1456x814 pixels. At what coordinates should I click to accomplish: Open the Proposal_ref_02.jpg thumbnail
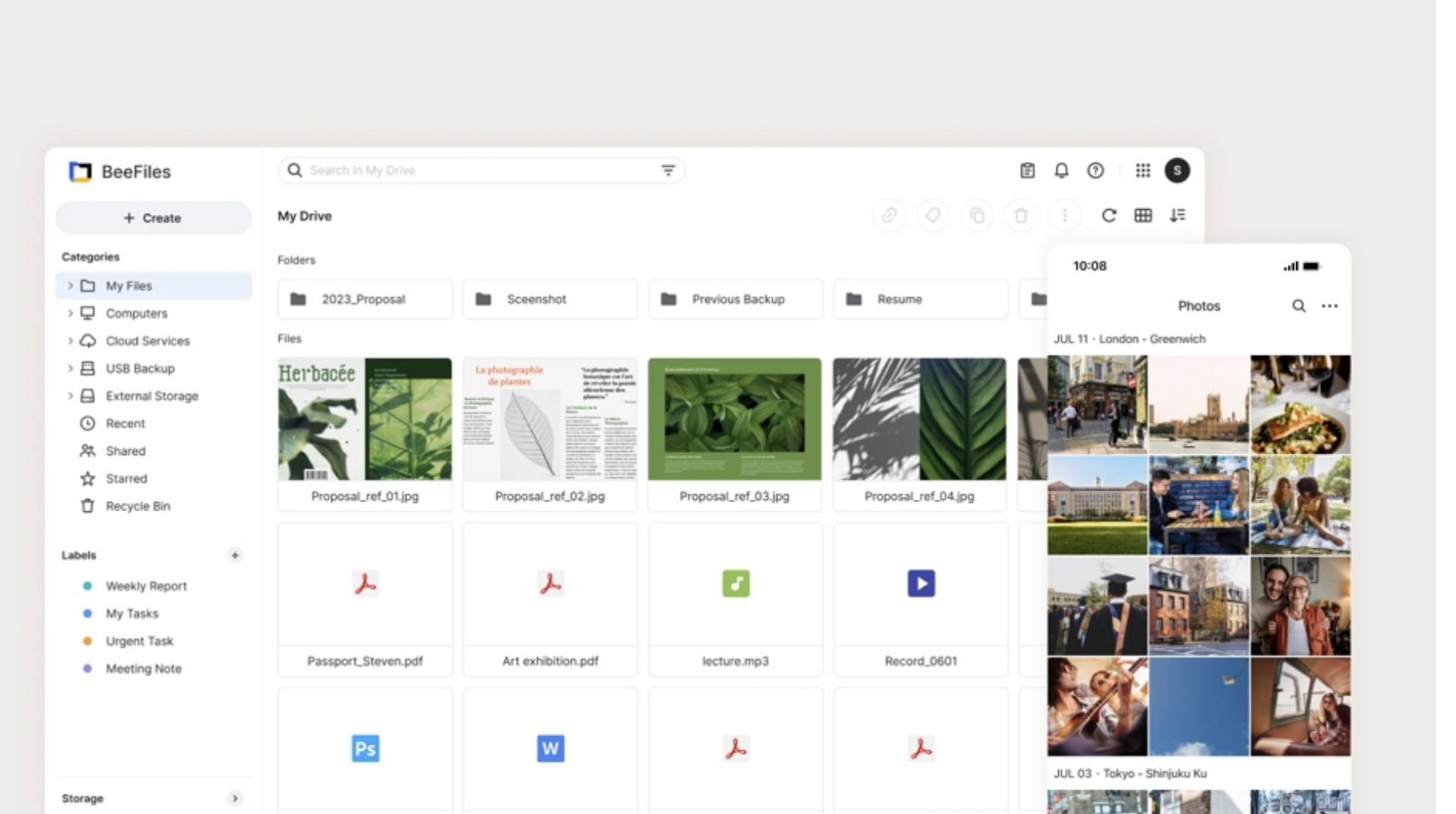550,419
